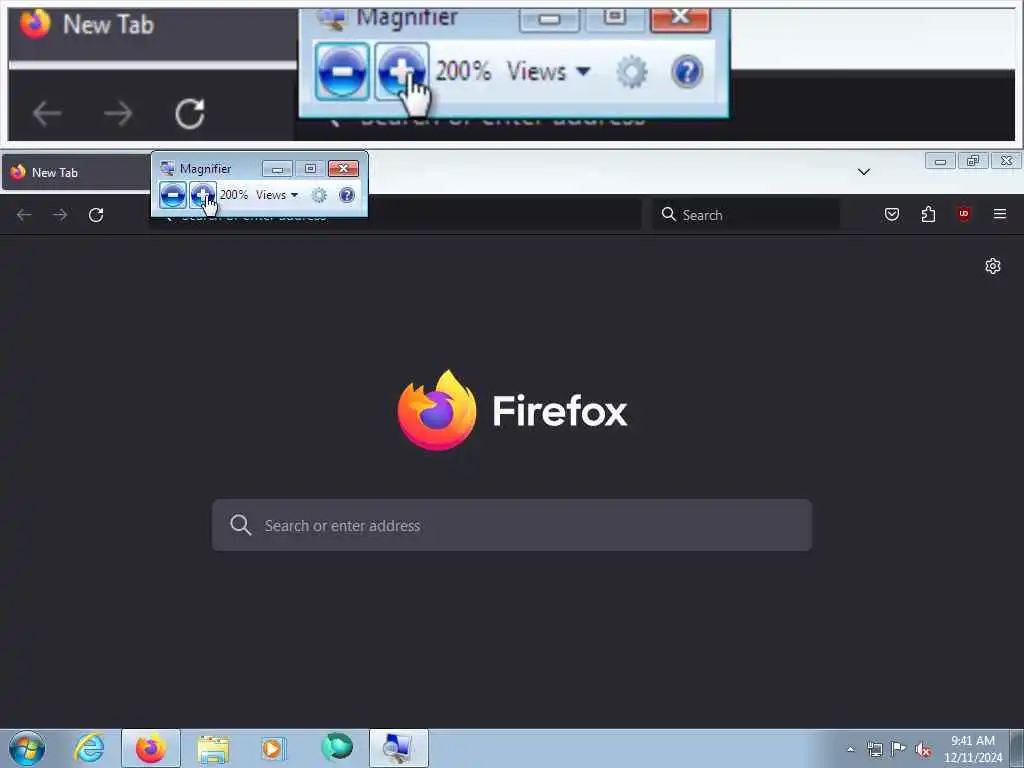Go back using Firefox back arrow
This screenshot has height=768, width=1024.
[24, 215]
